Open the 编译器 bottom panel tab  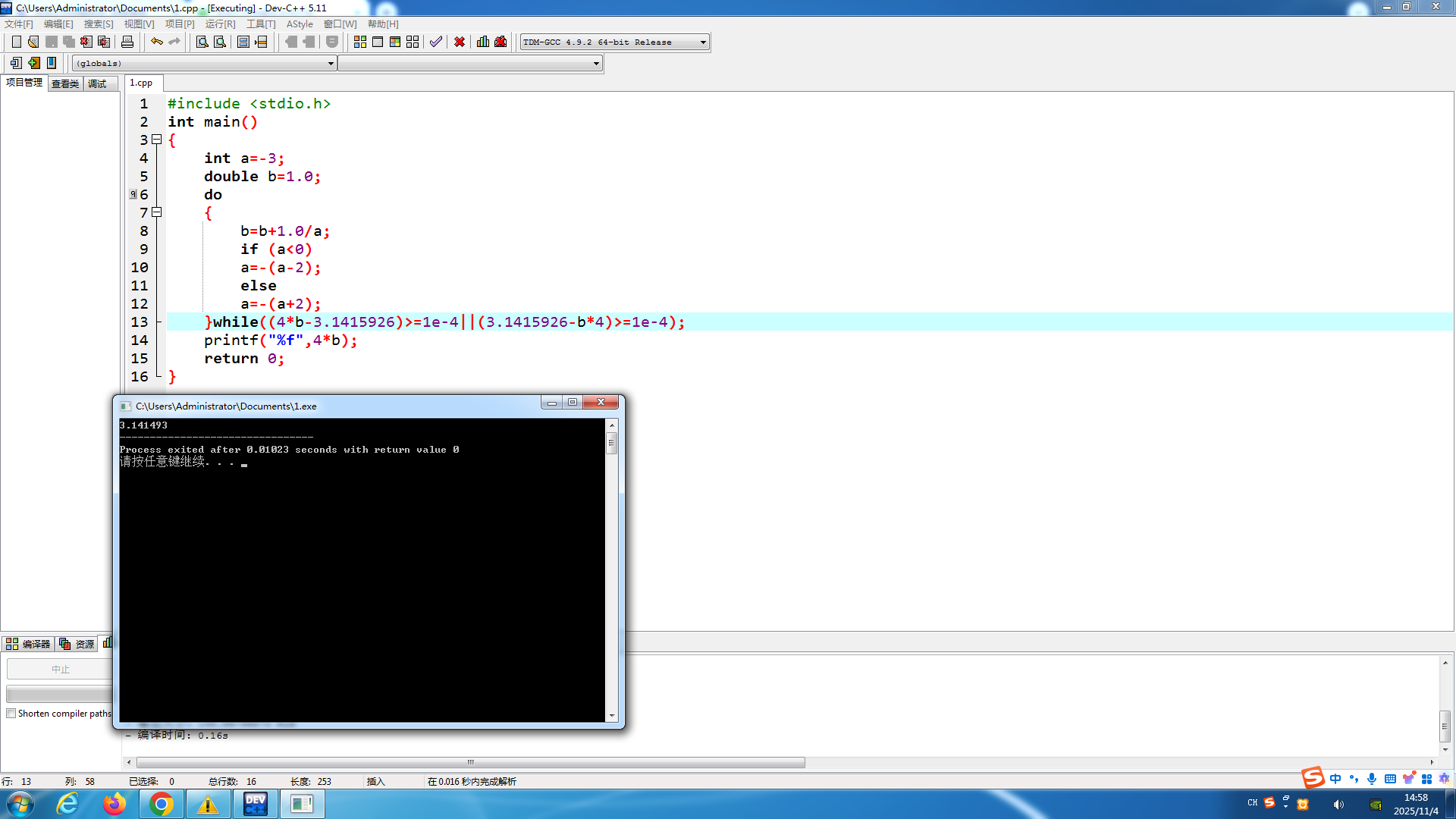point(28,644)
